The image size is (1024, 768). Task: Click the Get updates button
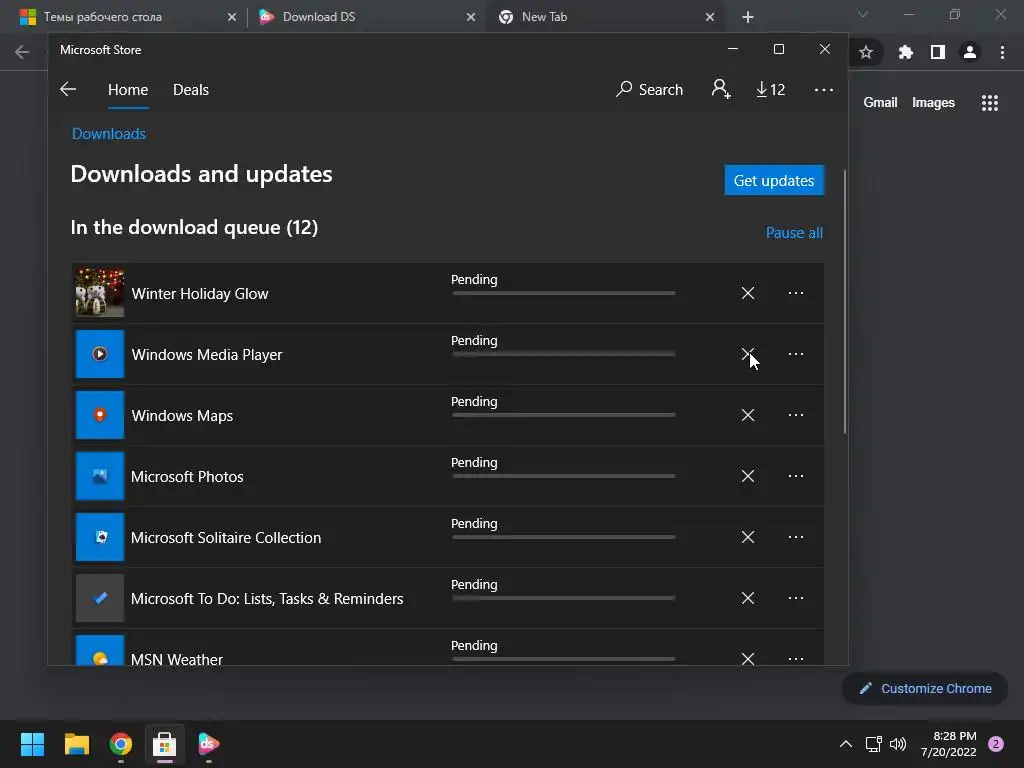(774, 180)
